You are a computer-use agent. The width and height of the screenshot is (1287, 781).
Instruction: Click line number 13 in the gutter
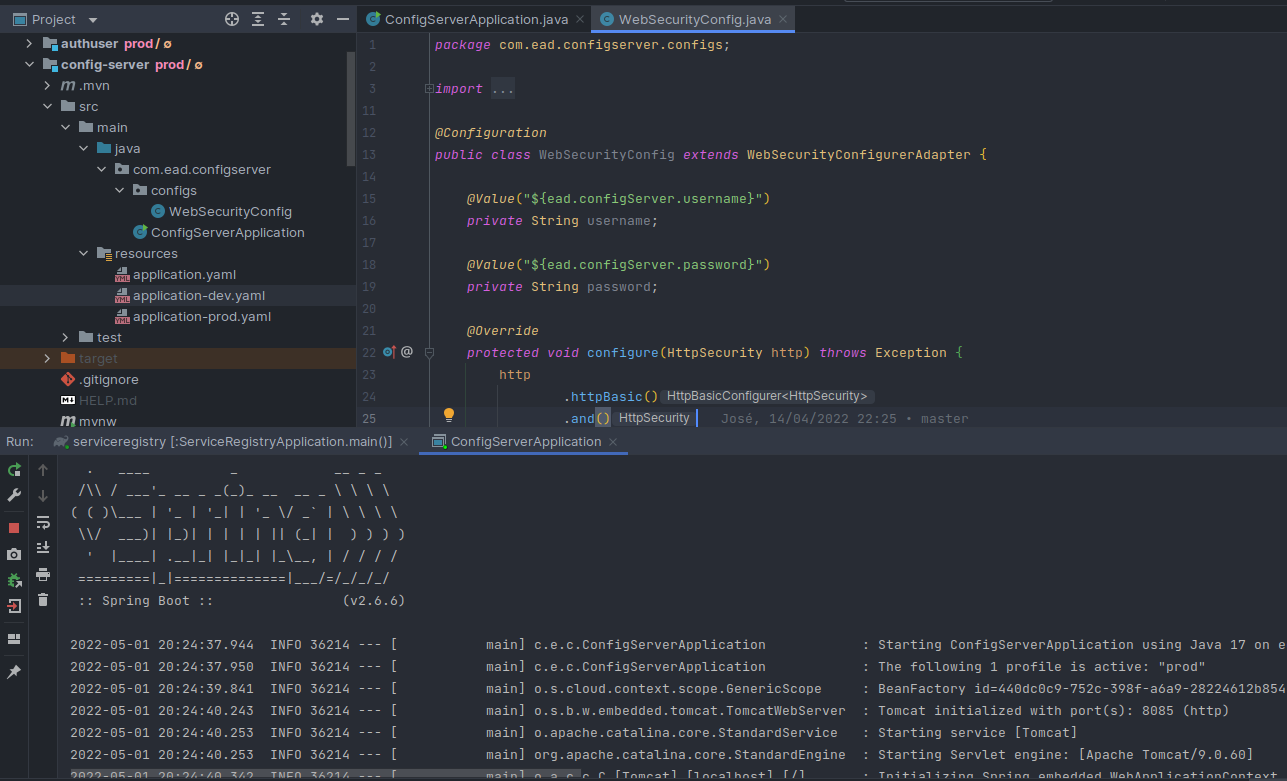[369, 155]
